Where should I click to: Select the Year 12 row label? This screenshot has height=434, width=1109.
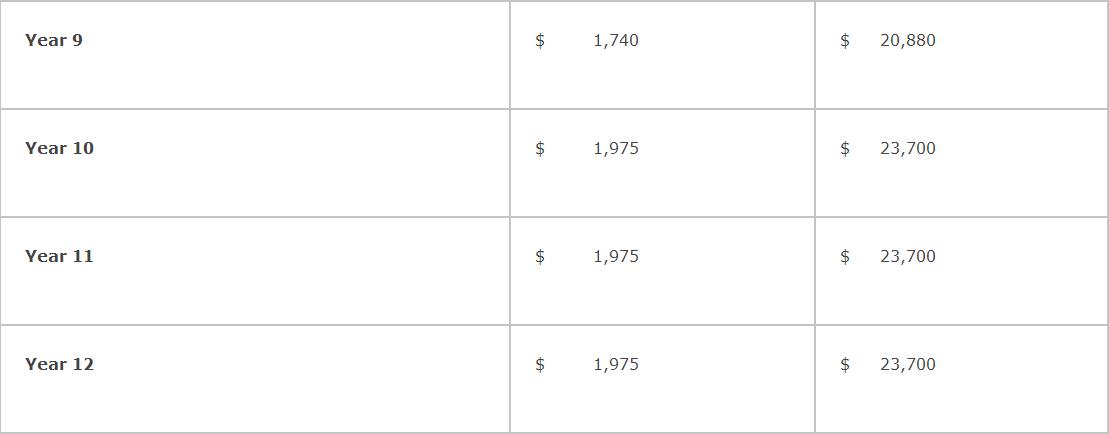(59, 364)
